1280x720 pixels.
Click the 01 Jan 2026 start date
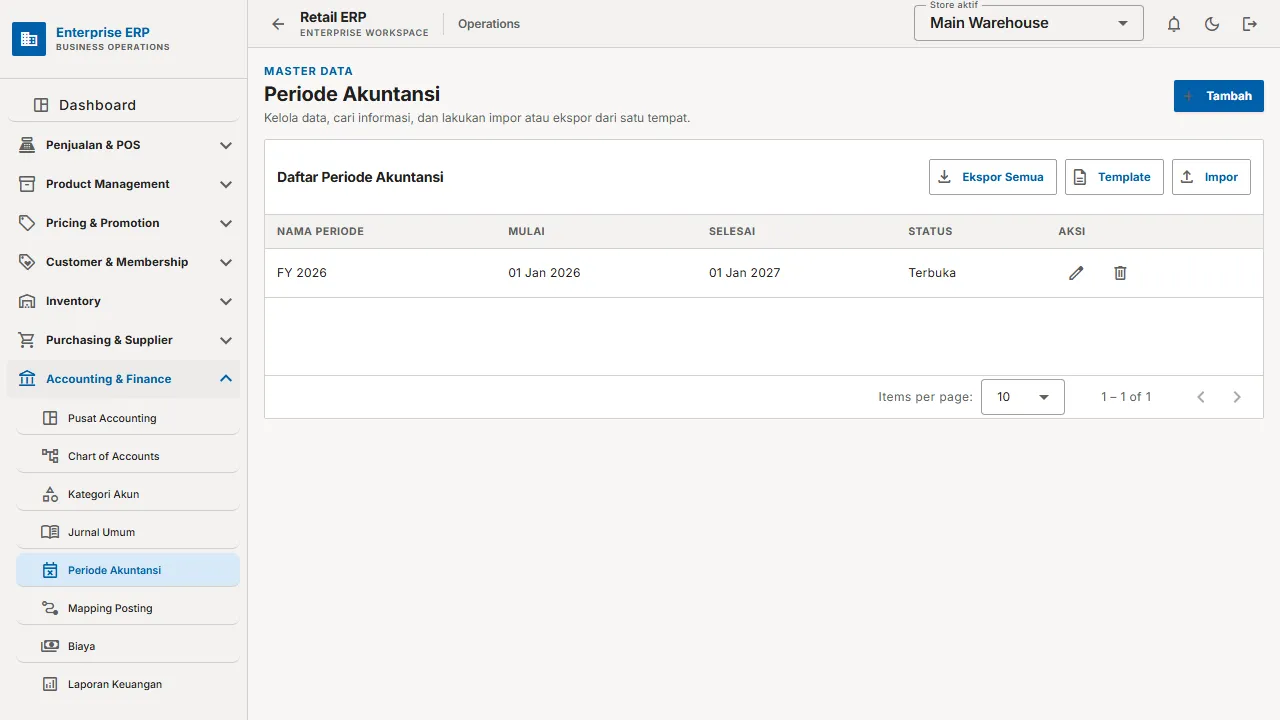click(x=544, y=273)
